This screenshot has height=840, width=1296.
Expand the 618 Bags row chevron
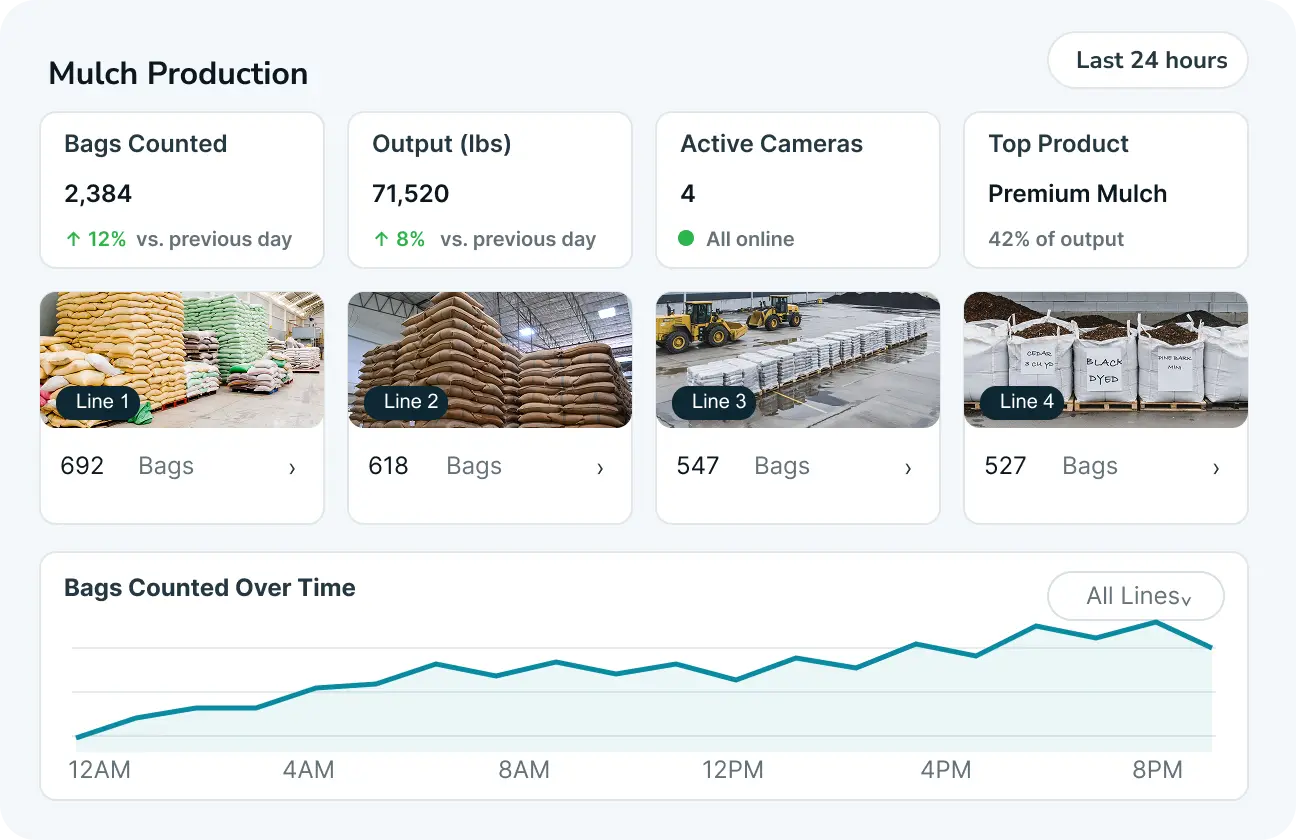tap(600, 468)
